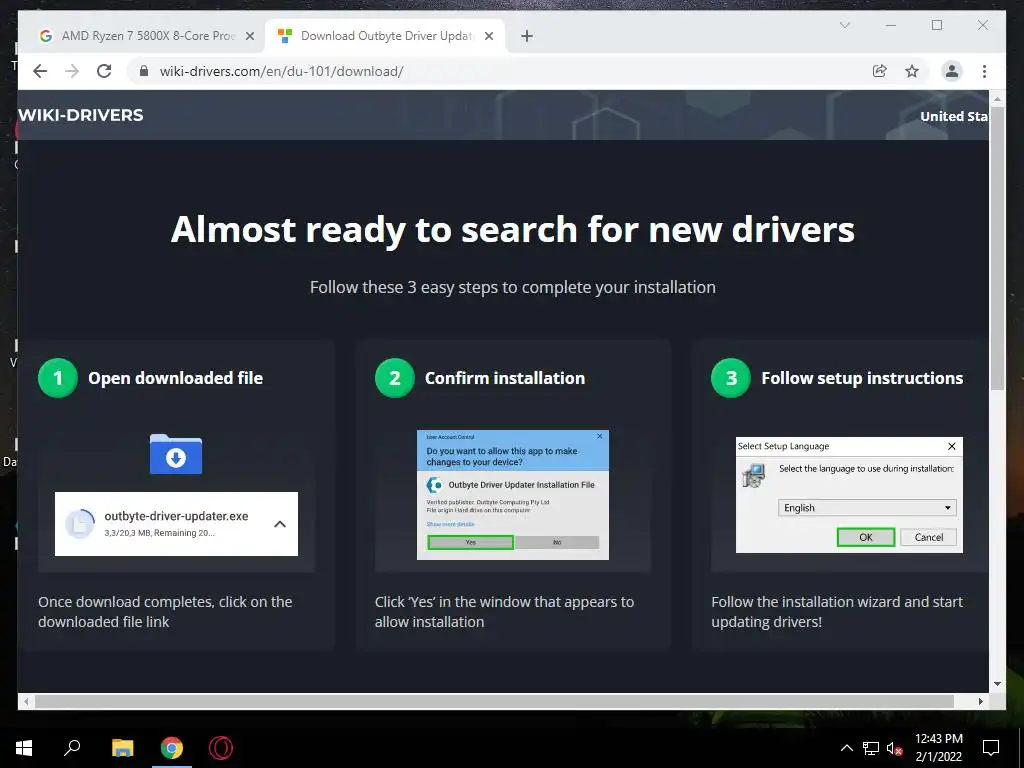Close the sample UAC dialog image
This screenshot has height=768, width=1024.
coord(600,436)
